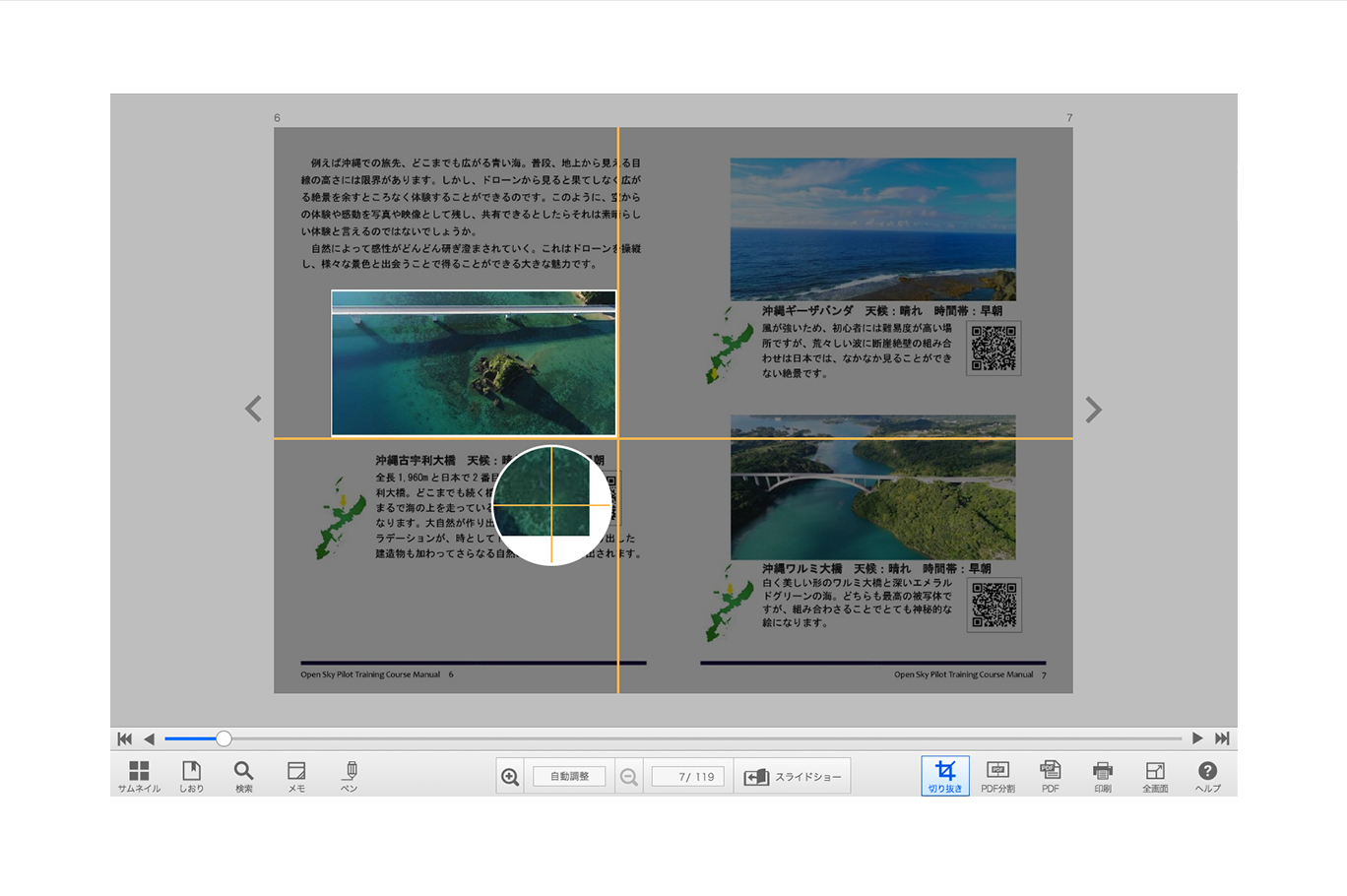Start the slideshow (スライドショー)
The width and height of the screenshot is (1347, 896).
tap(794, 777)
